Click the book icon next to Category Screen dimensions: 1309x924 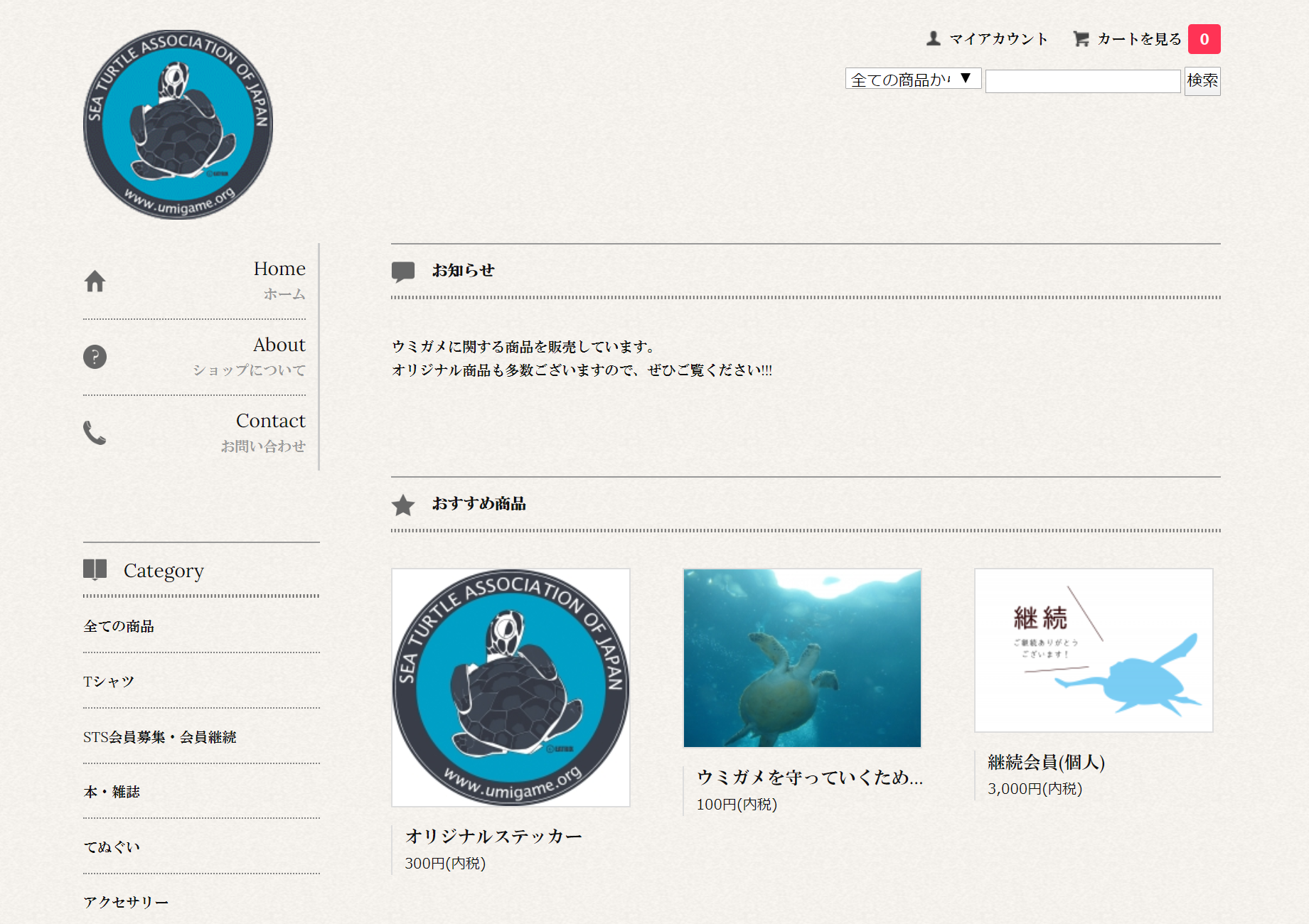pos(95,569)
